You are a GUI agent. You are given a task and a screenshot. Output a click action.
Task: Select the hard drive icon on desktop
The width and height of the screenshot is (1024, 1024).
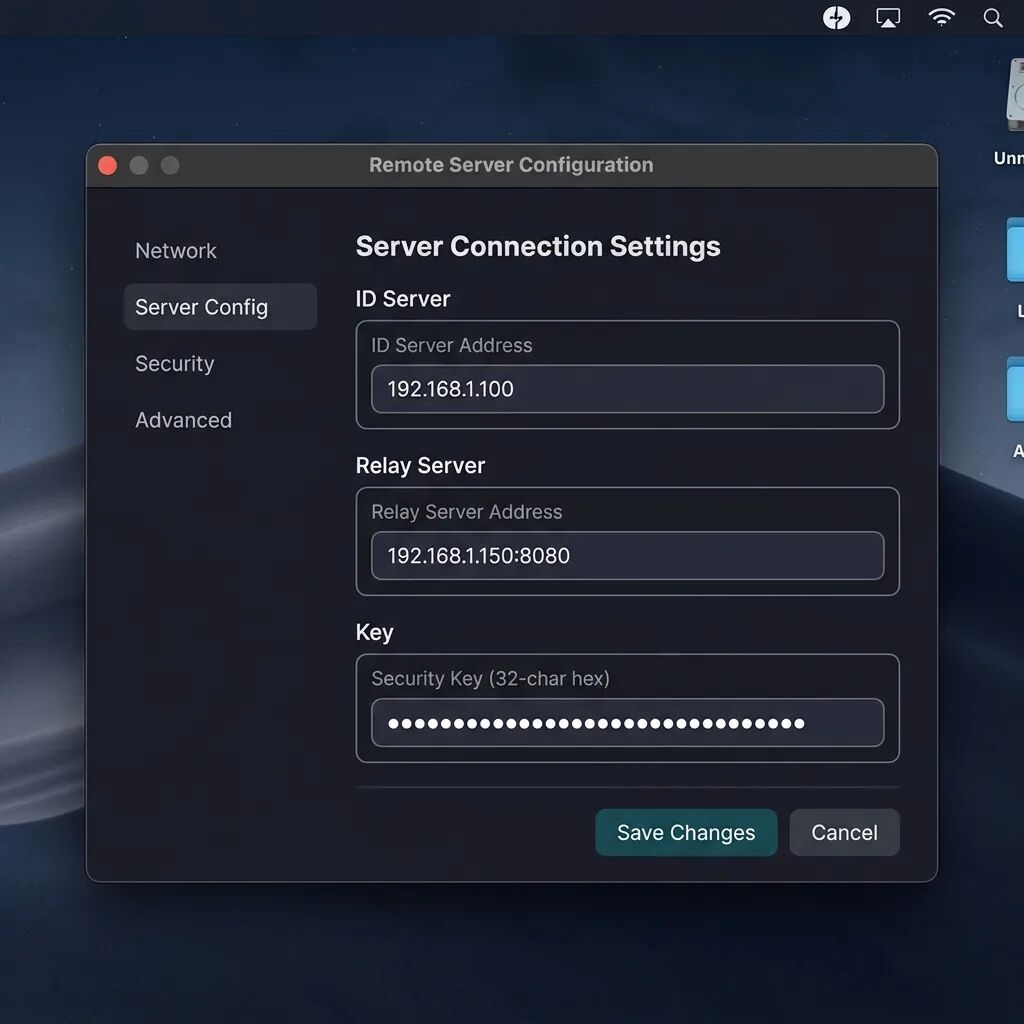click(1015, 95)
